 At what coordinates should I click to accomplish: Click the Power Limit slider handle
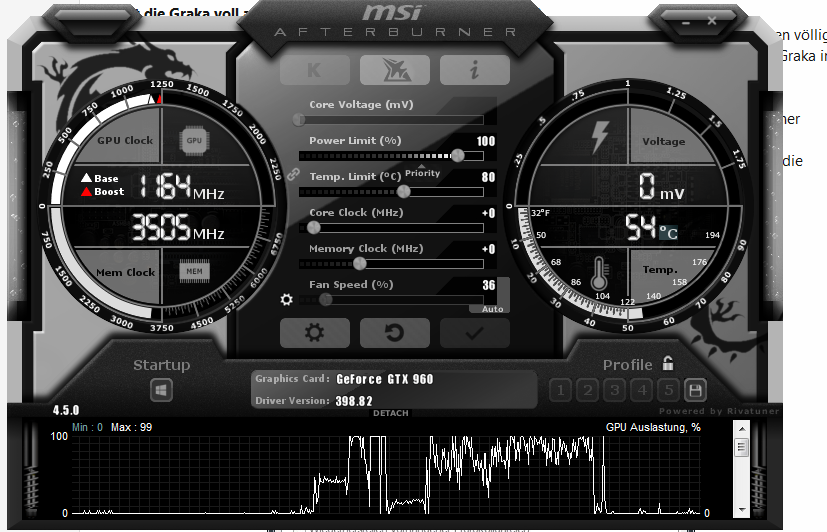(458, 156)
